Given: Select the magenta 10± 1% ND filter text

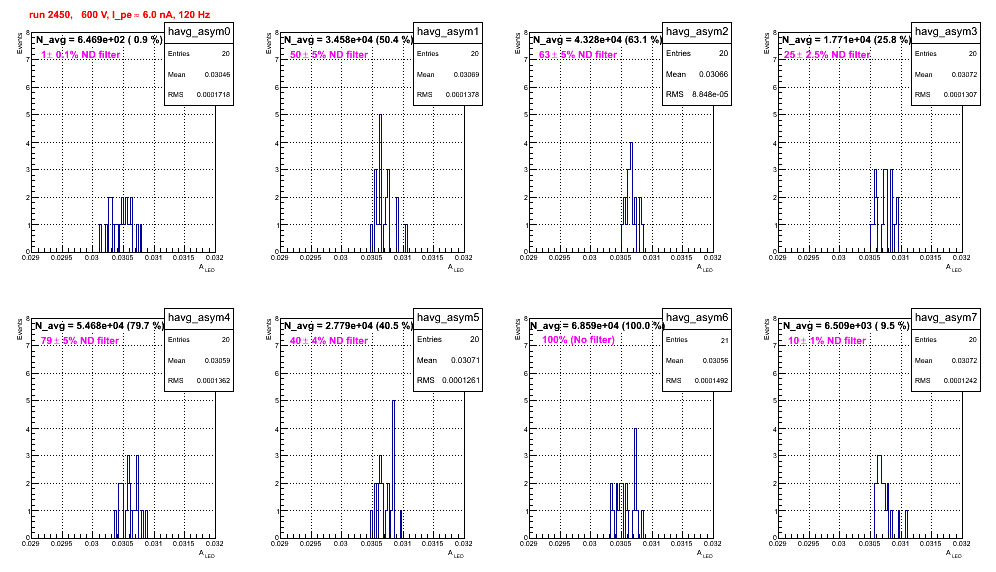Looking at the screenshot, I should [827, 341].
